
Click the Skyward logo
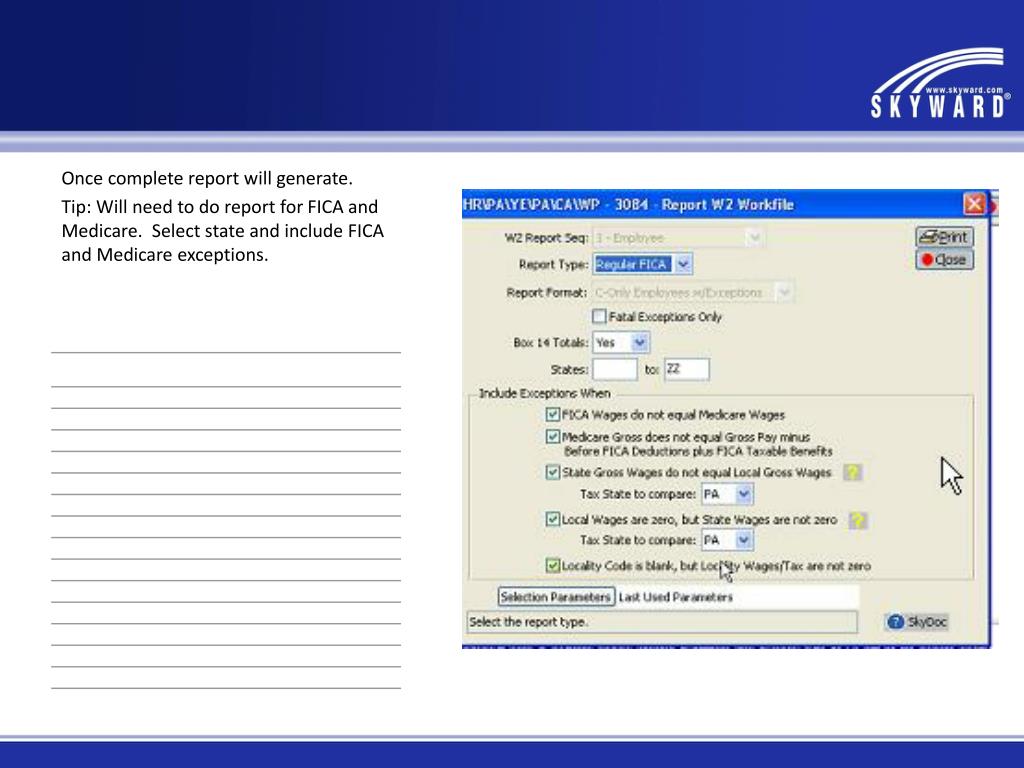[940, 83]
